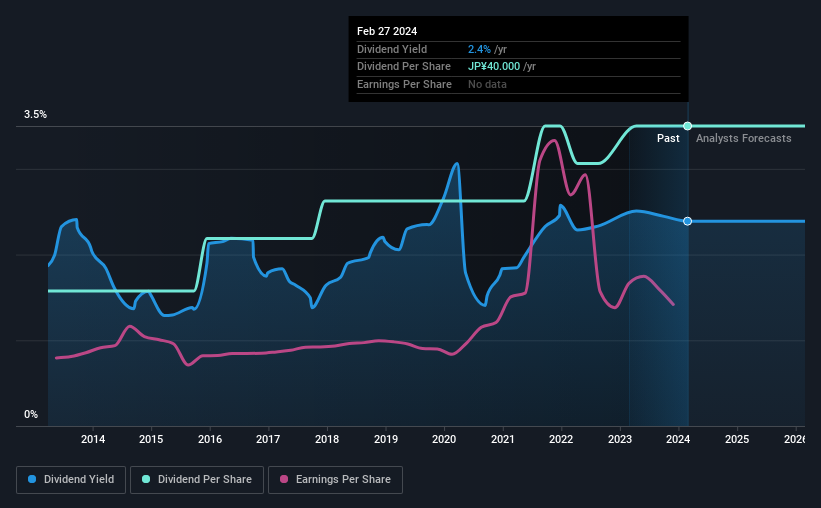Screen dimensions: 821x508
Task: Click the tooltip Earnings Per Share row label
Action: tap(404, 84)
